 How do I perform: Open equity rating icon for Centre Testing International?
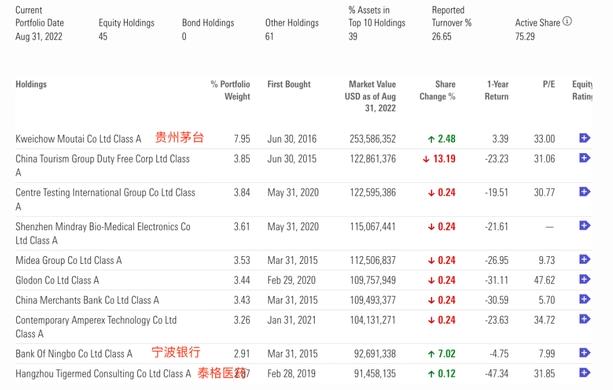point(584,191)
